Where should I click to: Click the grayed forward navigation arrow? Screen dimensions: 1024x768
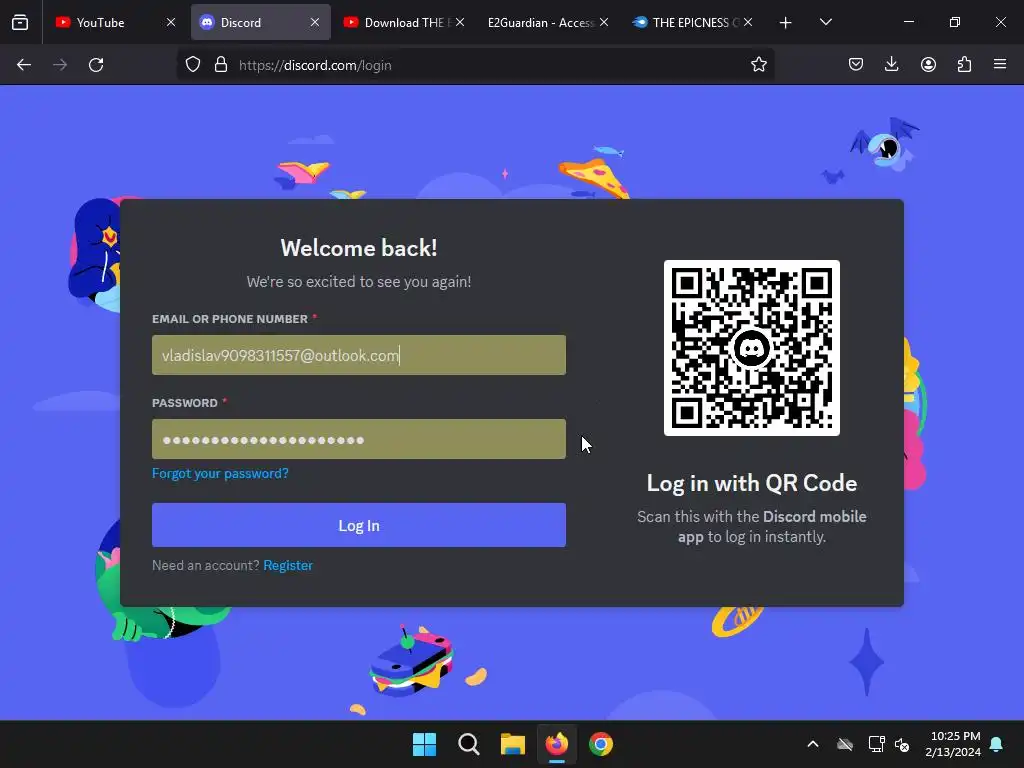coord(60,65)
